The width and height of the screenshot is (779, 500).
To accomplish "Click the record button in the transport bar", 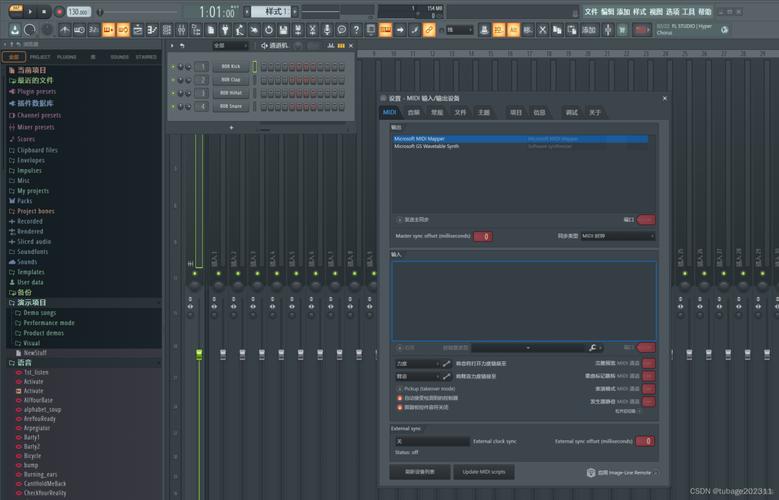I will pyautogui.click(x=59, y=12).
